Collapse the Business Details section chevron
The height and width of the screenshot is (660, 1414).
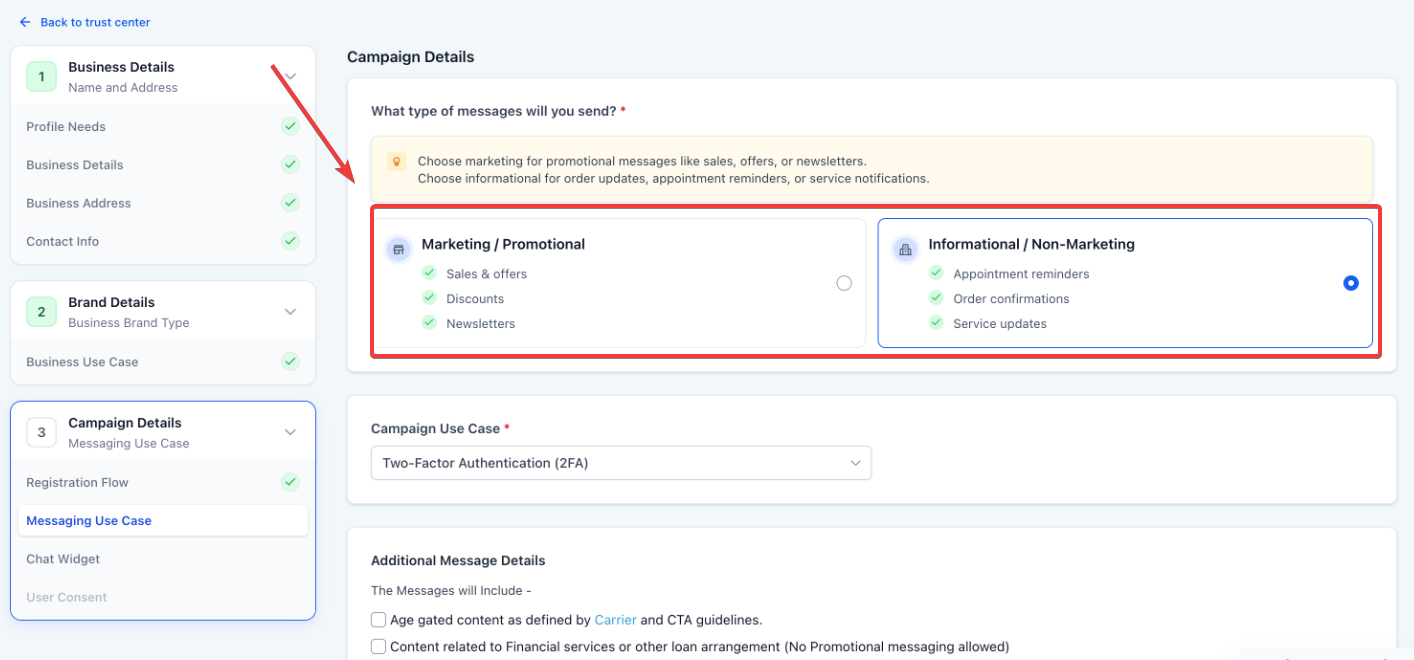coord(290,76)
